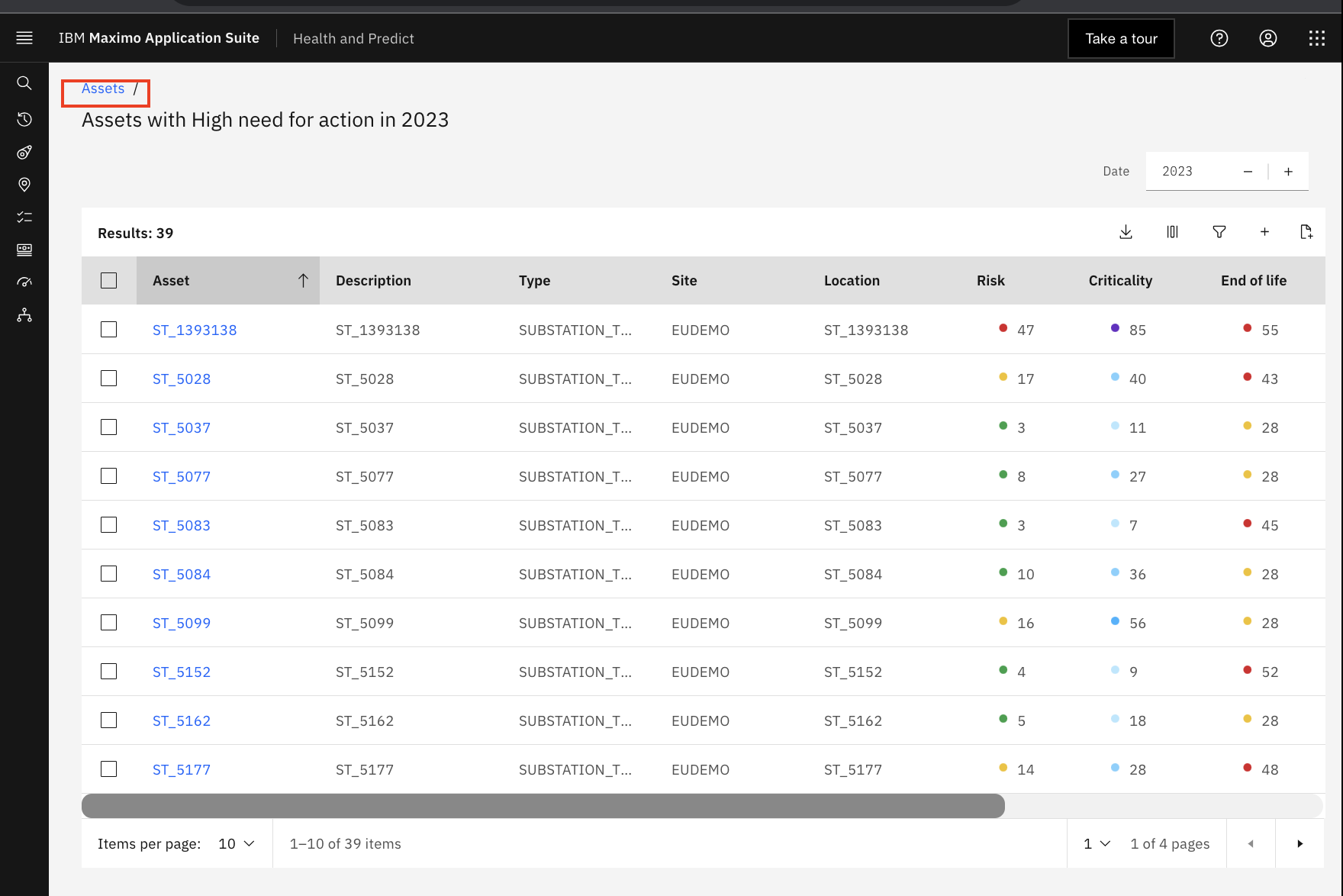Open the map location pin icon

point(24,185)
